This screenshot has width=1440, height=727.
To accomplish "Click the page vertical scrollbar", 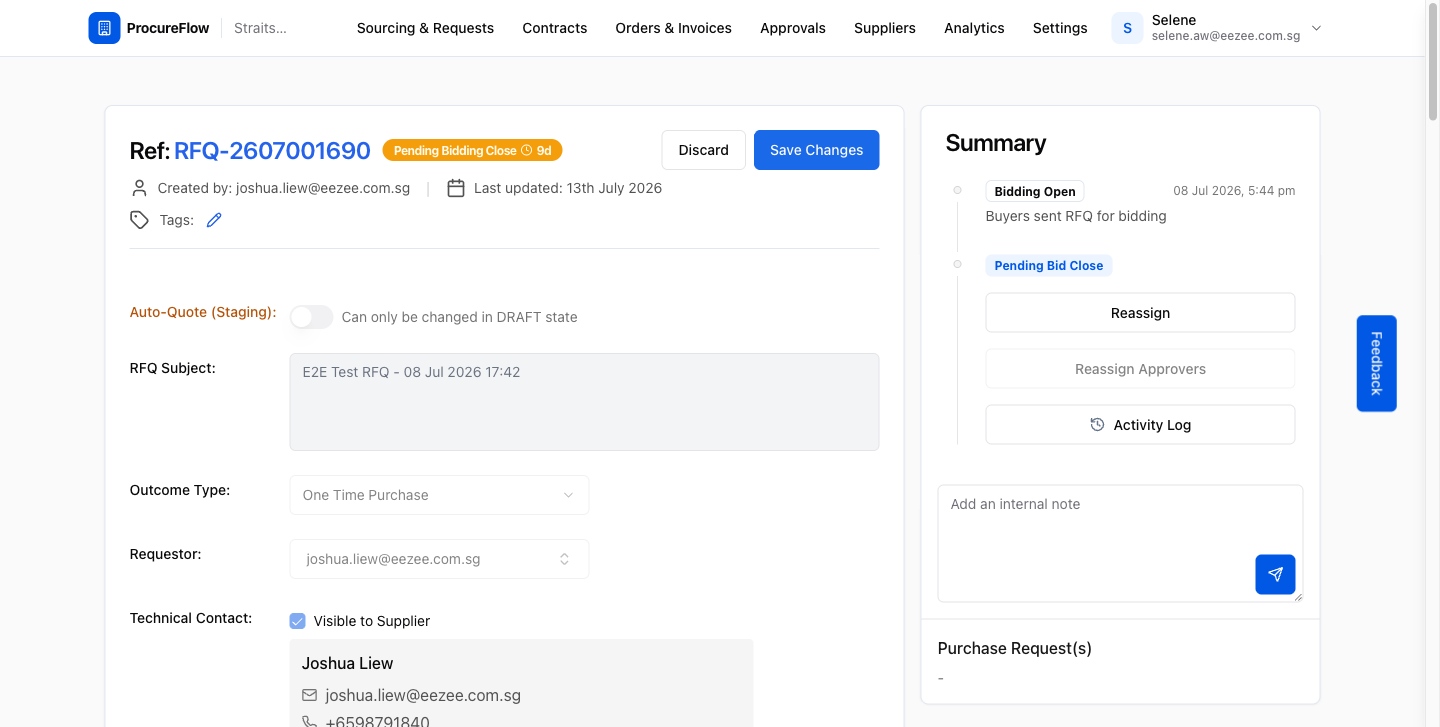I will click(x=1432, y=60).
